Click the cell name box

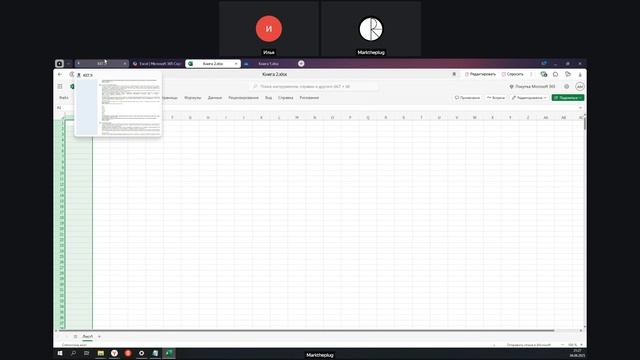[60, 108]
